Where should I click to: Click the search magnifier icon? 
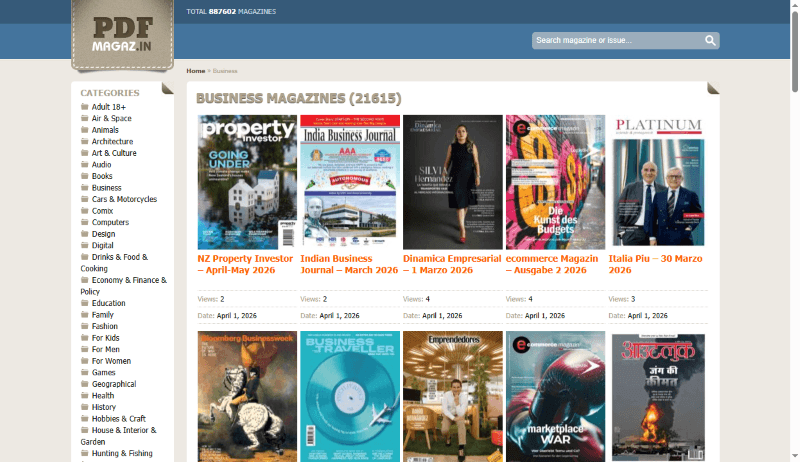click(710, 41)
